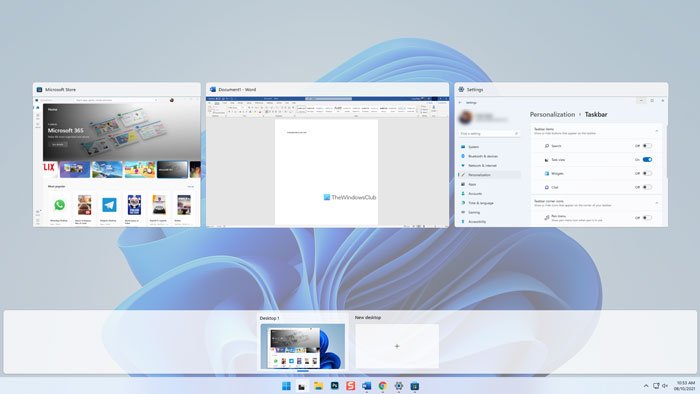
Task: Open Google Chrome from the taskbar
Action: coord(383,386)
